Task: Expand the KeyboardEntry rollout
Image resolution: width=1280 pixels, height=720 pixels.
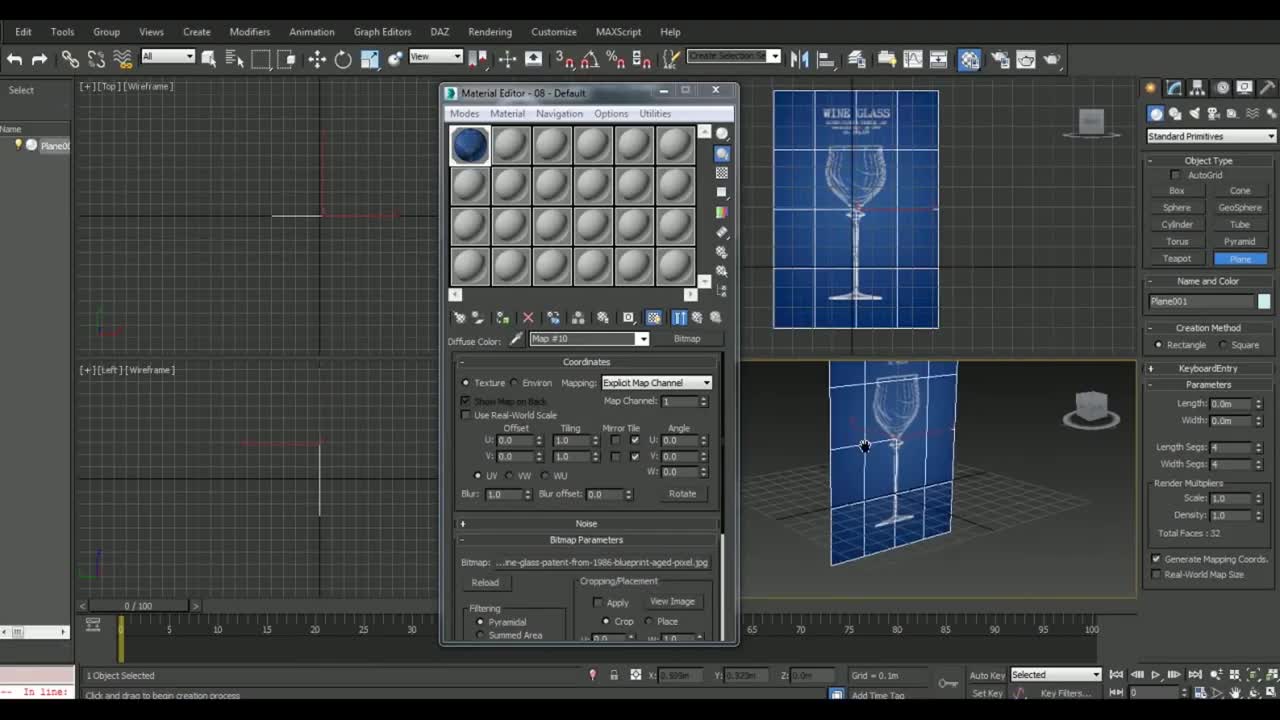Action: tap(1208, 368)
